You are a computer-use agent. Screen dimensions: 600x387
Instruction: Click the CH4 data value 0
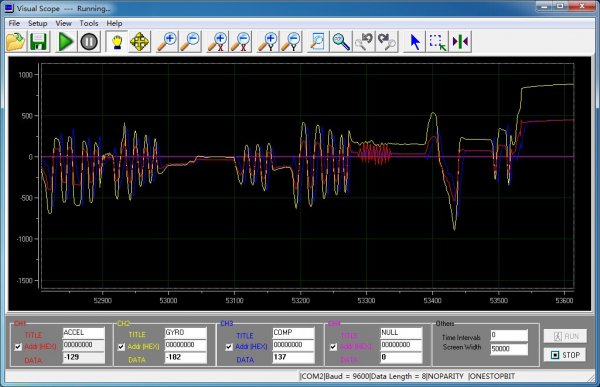(x=401, y=357)
